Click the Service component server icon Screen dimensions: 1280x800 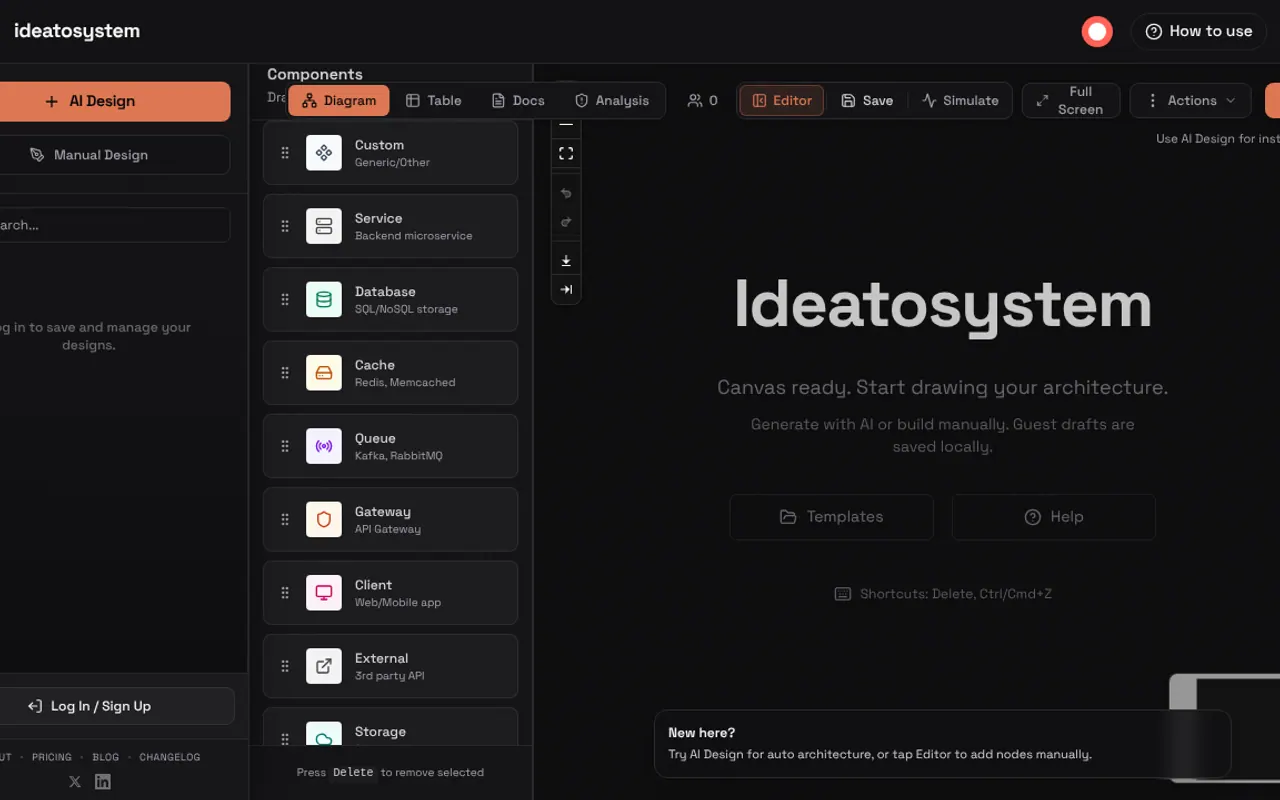324,226
